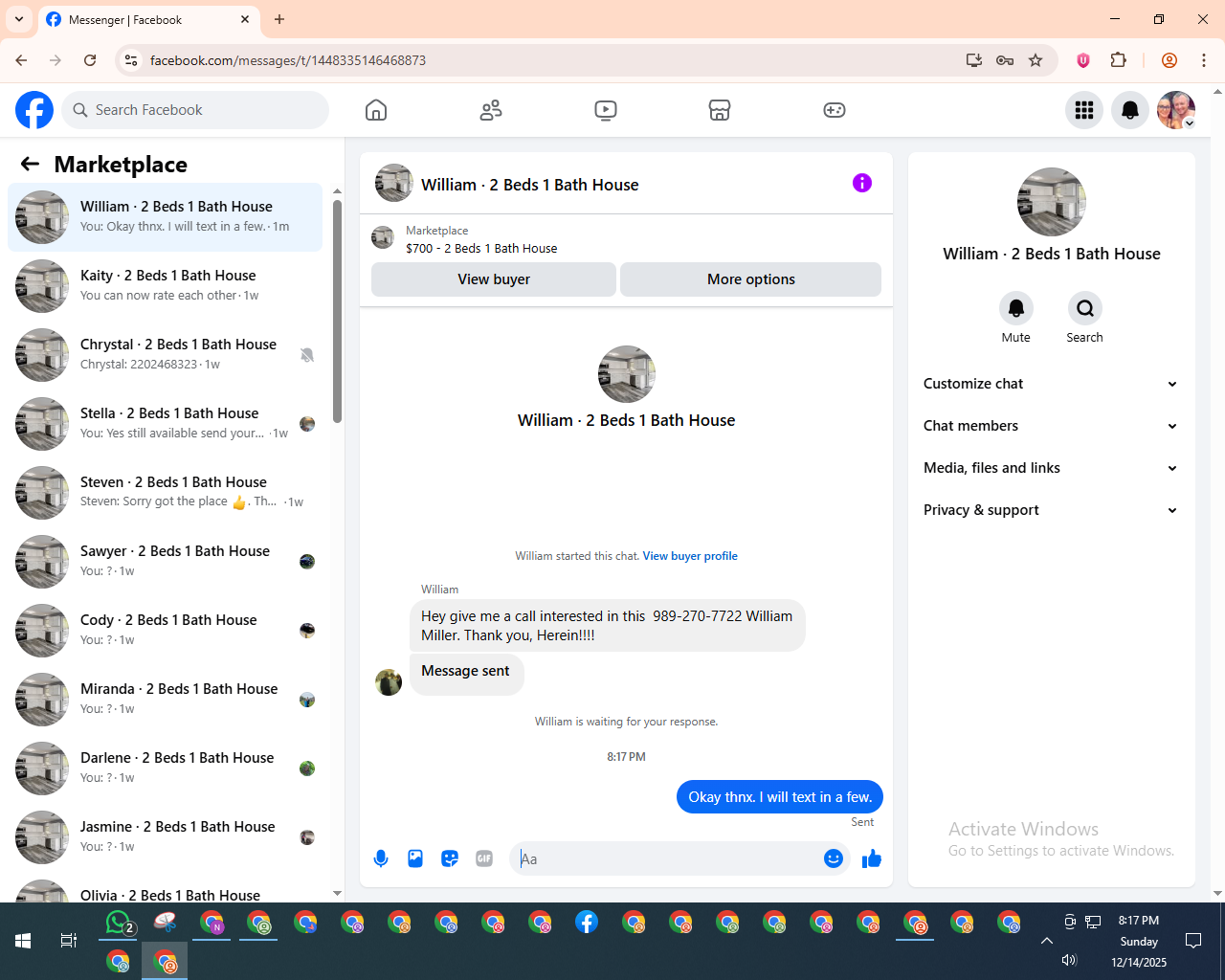This screenshot has width=1225, height=980.
Task: Select the Messenger | Facebook browser tab
Action: 148,19
